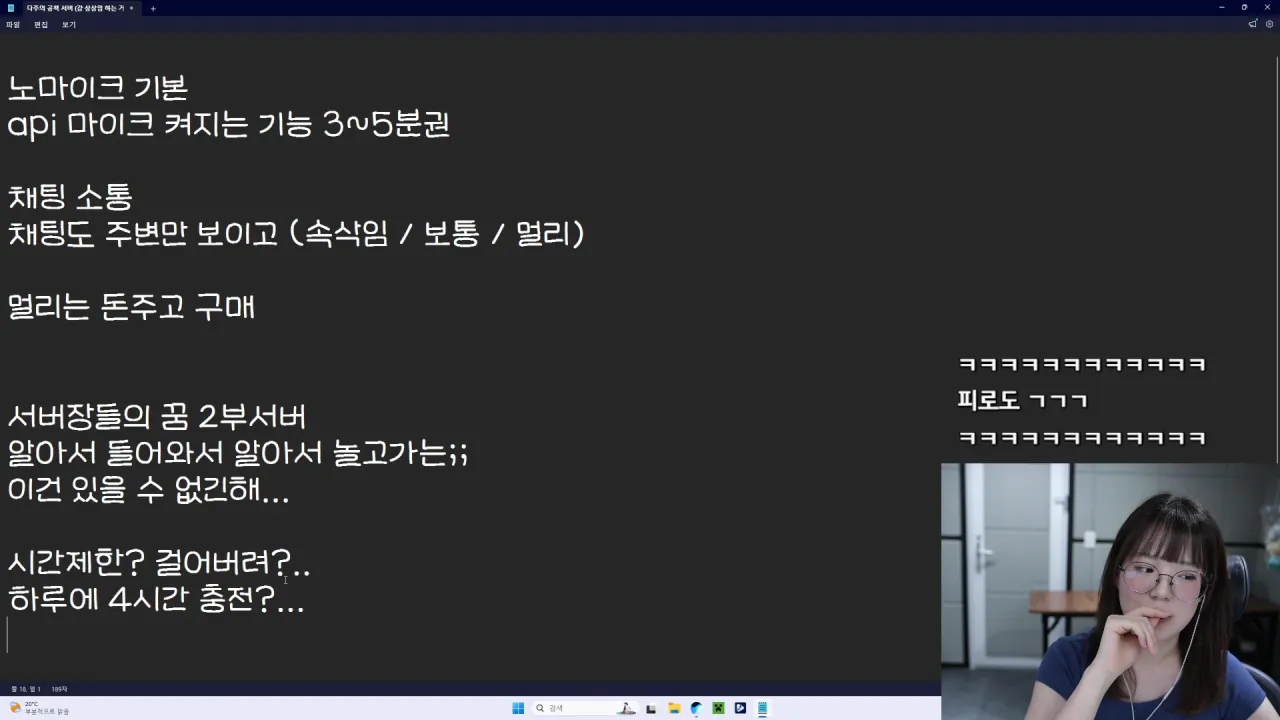
Task: Click the line and column status indicator
Action: click(x=26, y=689)
